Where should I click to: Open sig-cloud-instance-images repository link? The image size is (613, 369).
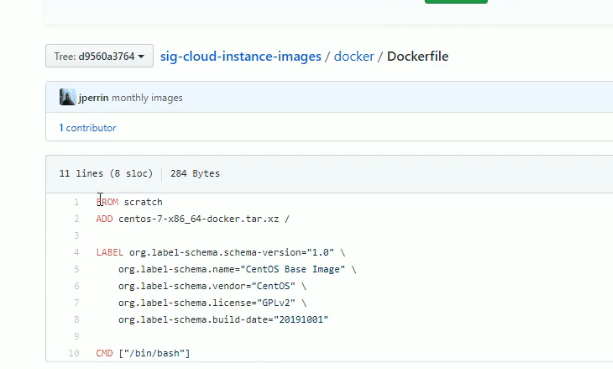(240, 56)
